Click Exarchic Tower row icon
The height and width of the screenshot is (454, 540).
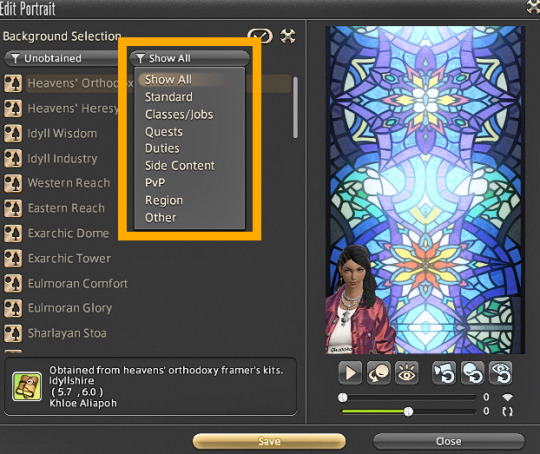pos(13,258)
